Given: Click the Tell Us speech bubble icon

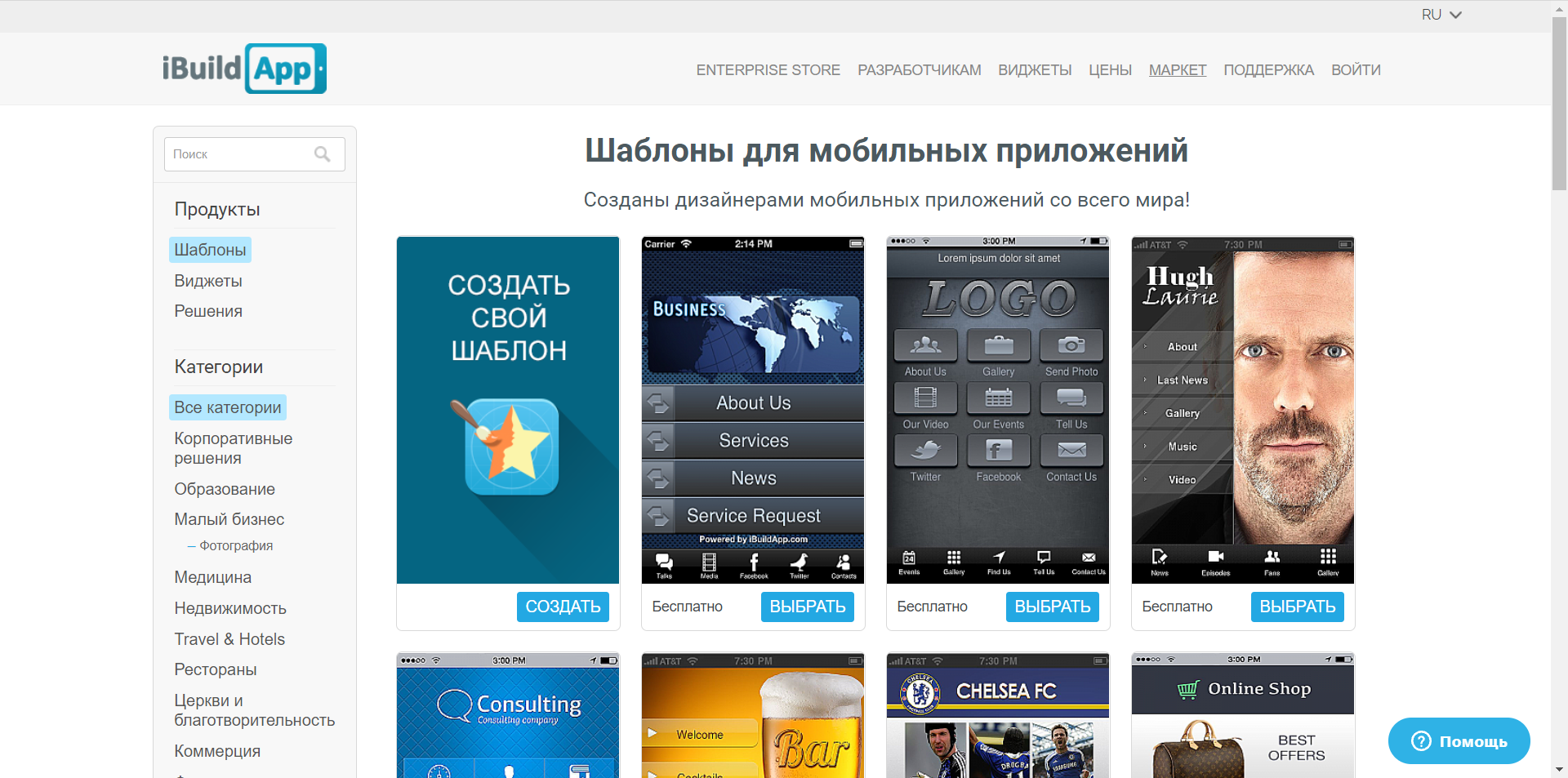Looking at the screenshot, I should pyautogui.click(x=1071, y=398).
